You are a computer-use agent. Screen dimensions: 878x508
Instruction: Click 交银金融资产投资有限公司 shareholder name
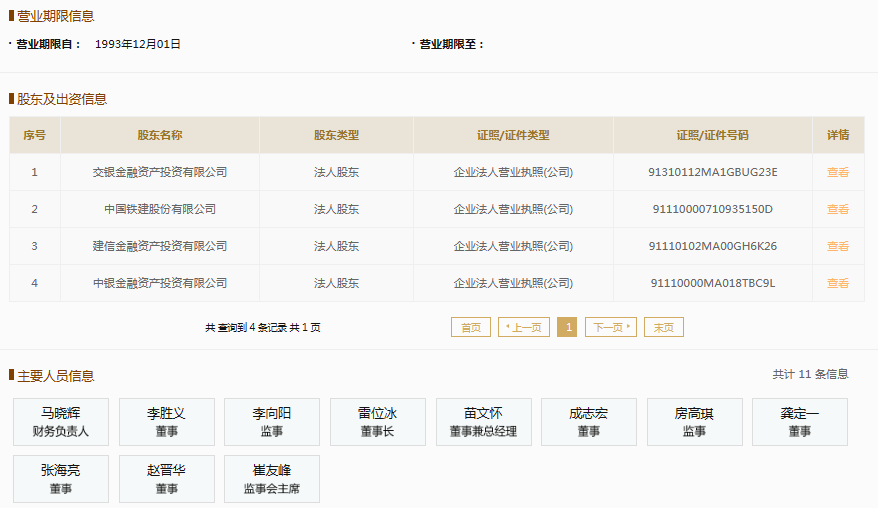160,173
